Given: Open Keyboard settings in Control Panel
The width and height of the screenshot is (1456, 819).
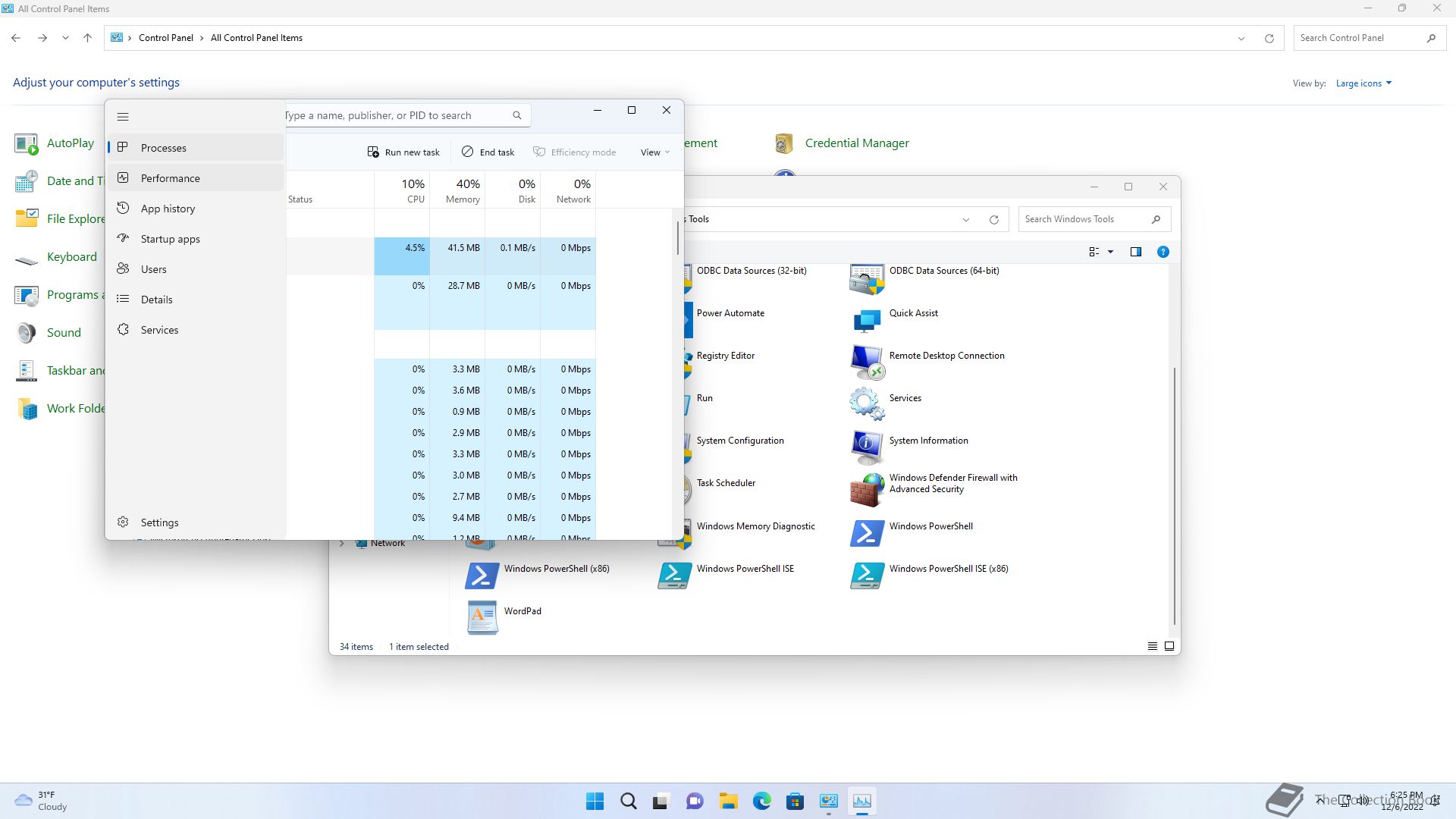Looking at the screenshot, I should click(x=56, y=257).
